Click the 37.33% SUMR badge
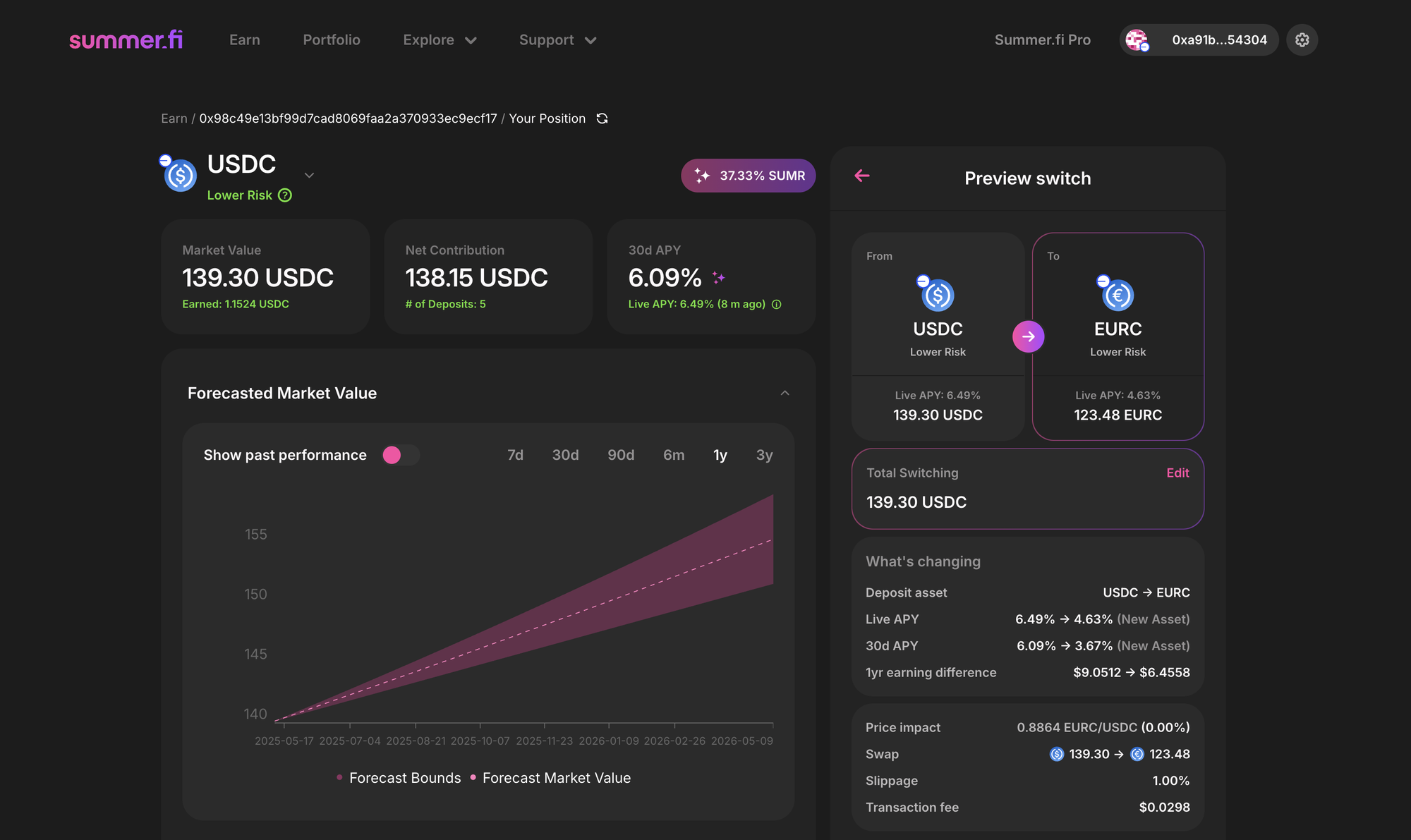Screen dimensions: 1411x840 (x=748, y=176)
